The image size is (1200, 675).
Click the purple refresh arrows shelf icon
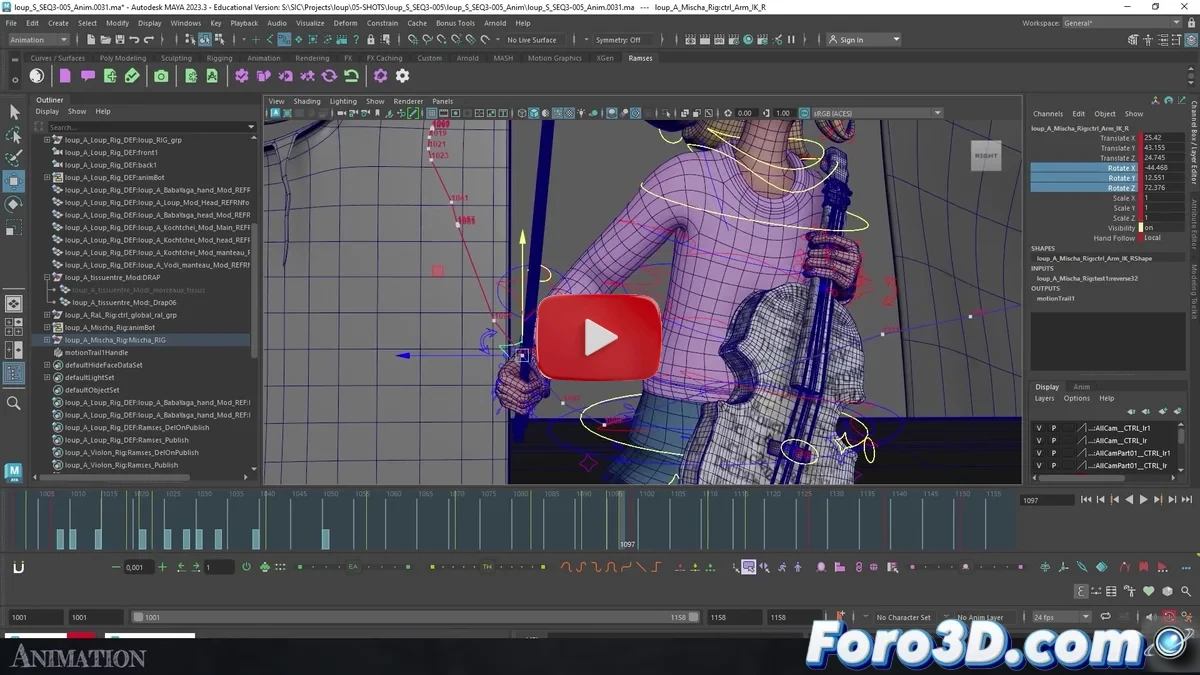328,76
